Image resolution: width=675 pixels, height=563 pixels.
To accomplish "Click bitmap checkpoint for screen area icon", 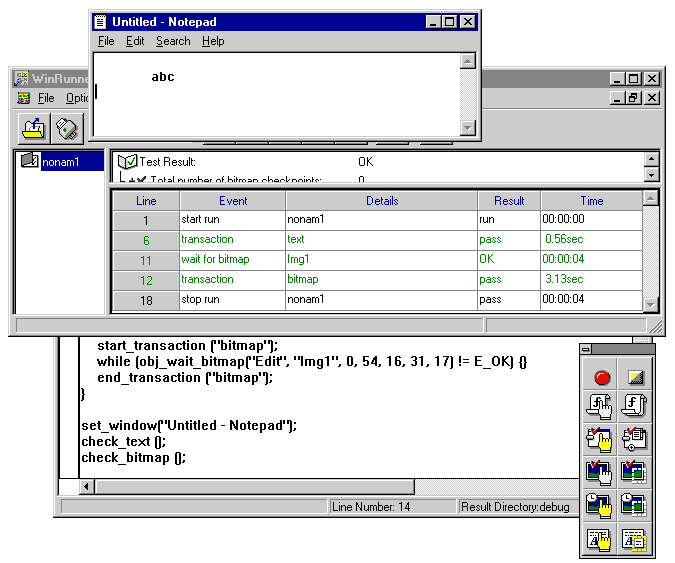I will coord(633,471).
